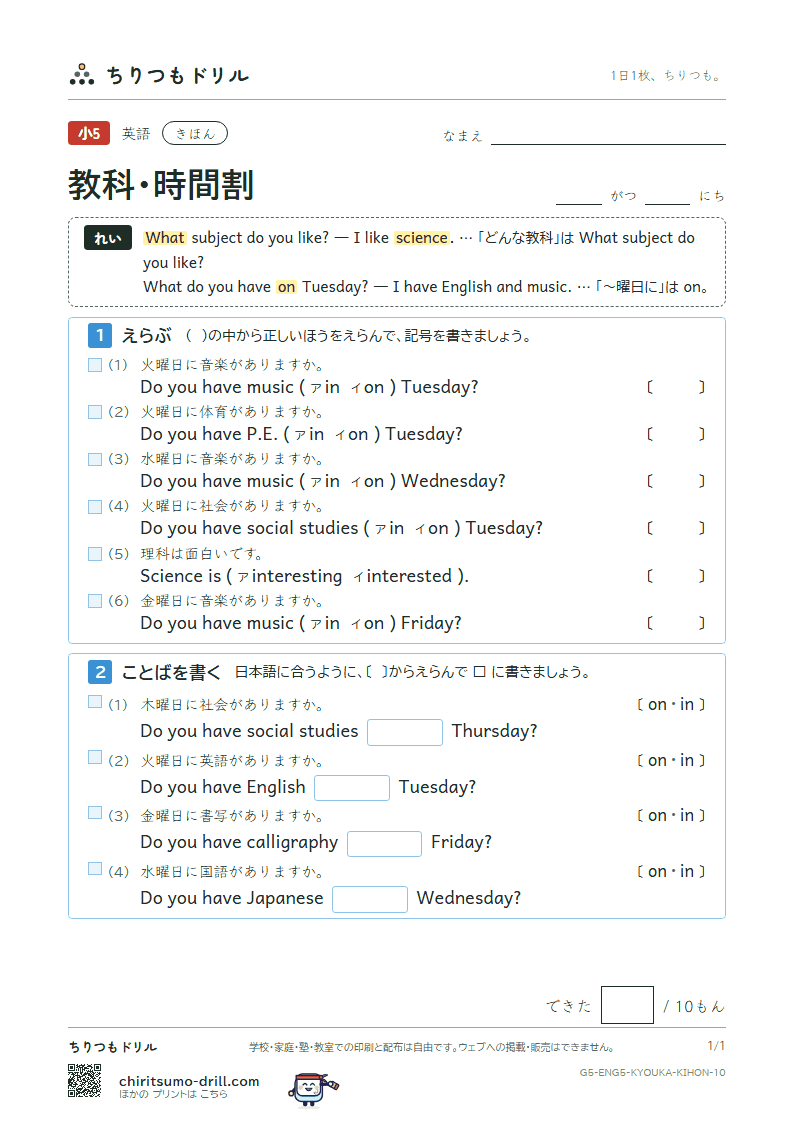Click the mascot character icon in footer
Screen dimensions: 794x1123
point(313,1089)
